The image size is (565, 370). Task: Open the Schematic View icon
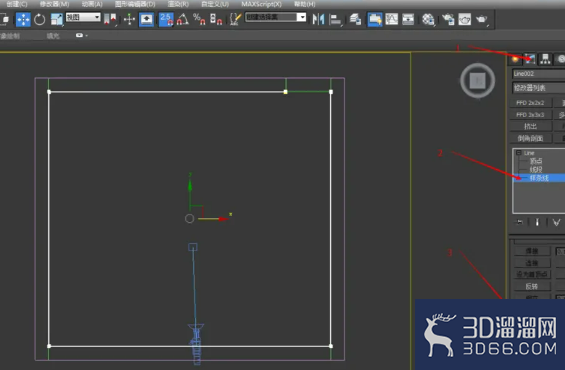click(408, 19)
